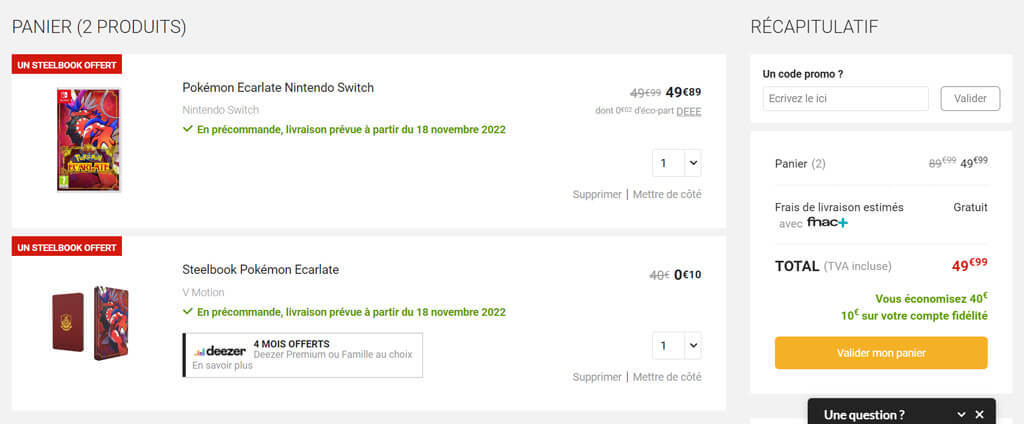Image resolution: width=1024 pixels, height=424 pixels.
Task: Click the fnac+ logo in delivery fees
Action: pyautogui.click(x=827, y=223)
